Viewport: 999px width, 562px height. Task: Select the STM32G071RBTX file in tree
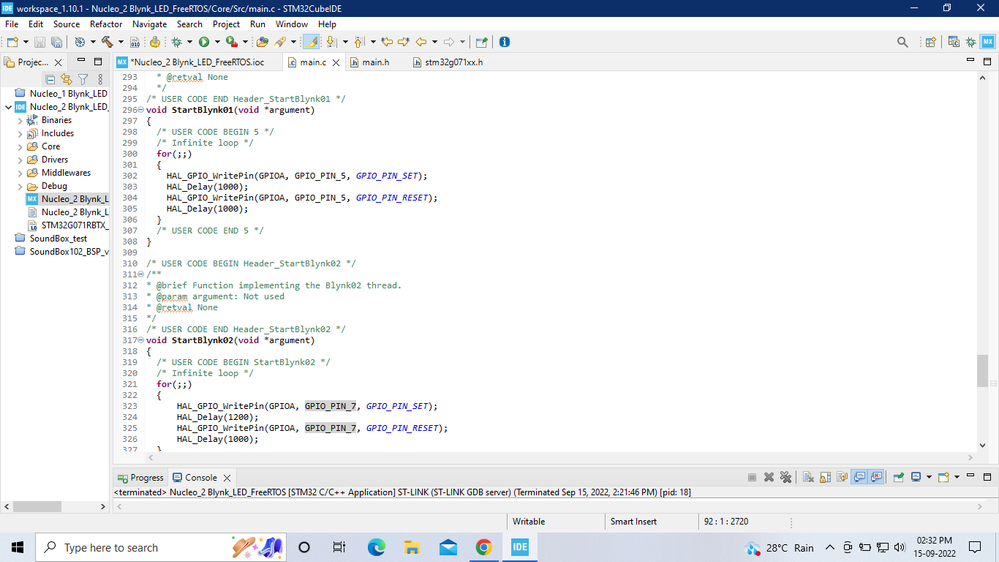click(75, 226)
